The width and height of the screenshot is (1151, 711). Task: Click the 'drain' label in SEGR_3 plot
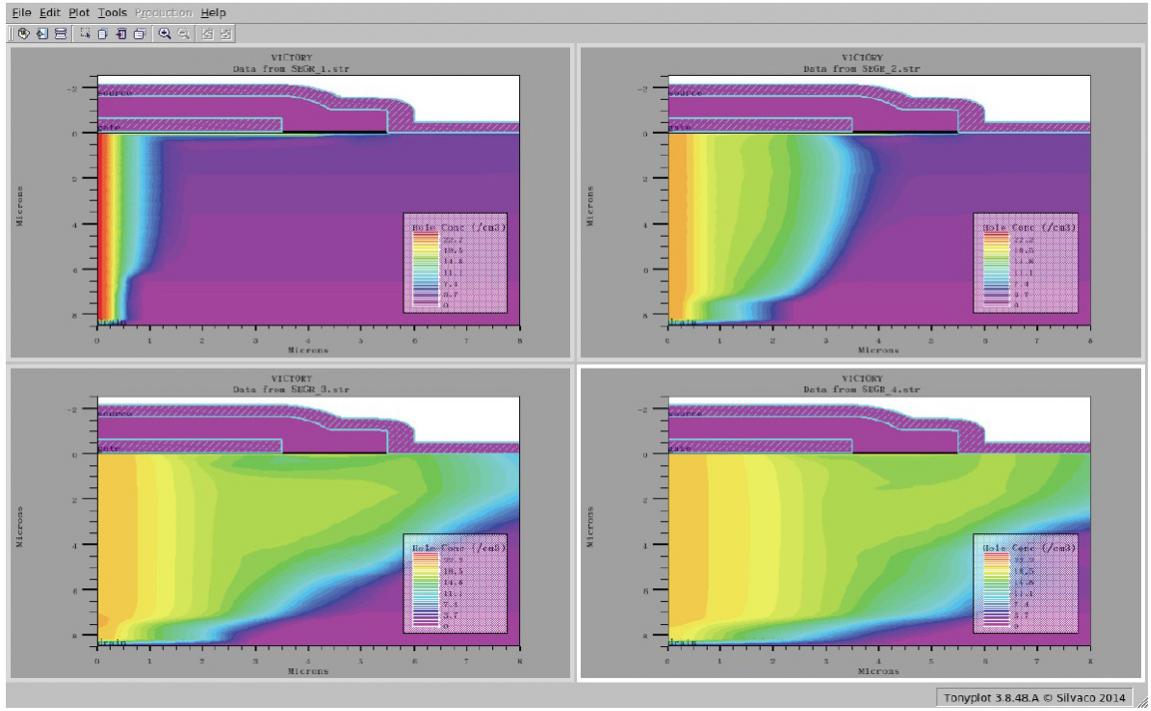tap(112, 643)
